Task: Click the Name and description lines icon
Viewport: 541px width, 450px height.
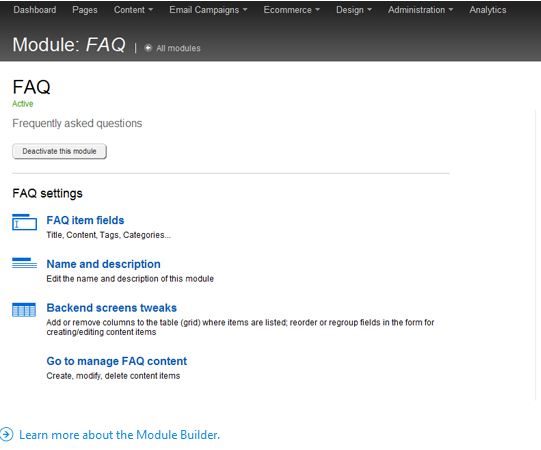Action: click(24, 263)
